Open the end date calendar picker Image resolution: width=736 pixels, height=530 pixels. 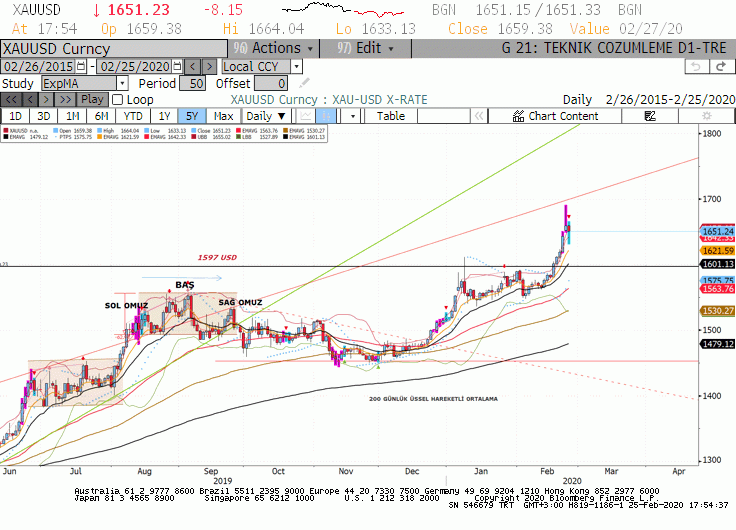(177, 66)
